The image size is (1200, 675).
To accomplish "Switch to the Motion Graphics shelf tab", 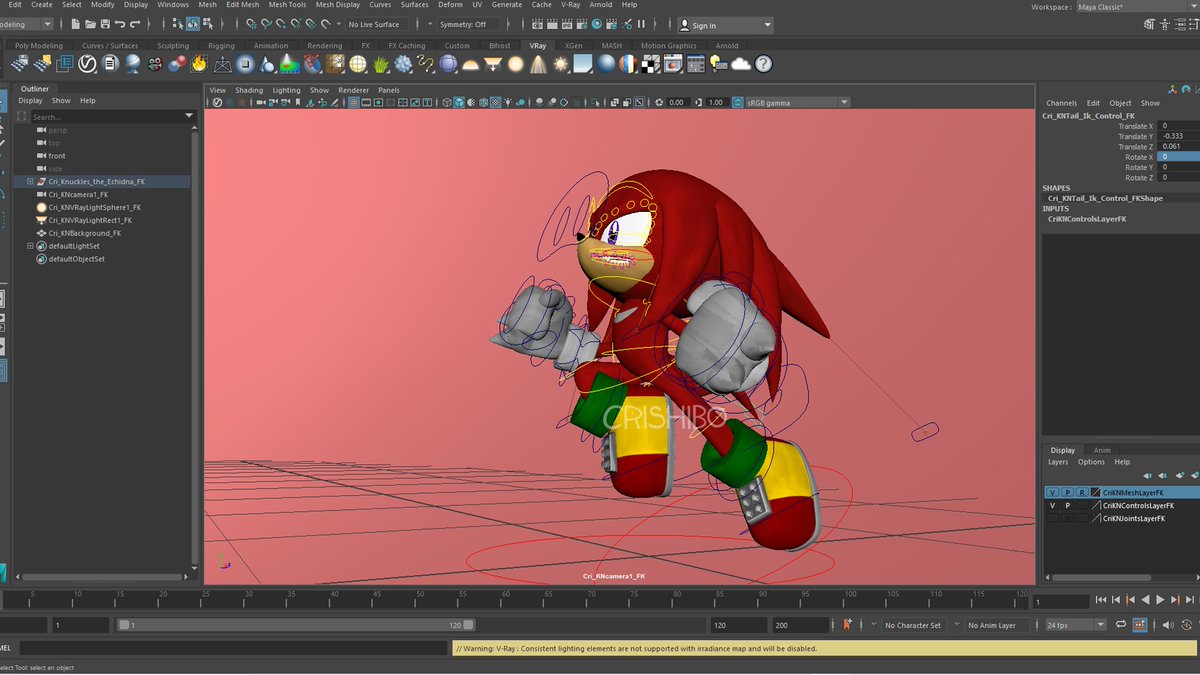I will click(668, 46).
